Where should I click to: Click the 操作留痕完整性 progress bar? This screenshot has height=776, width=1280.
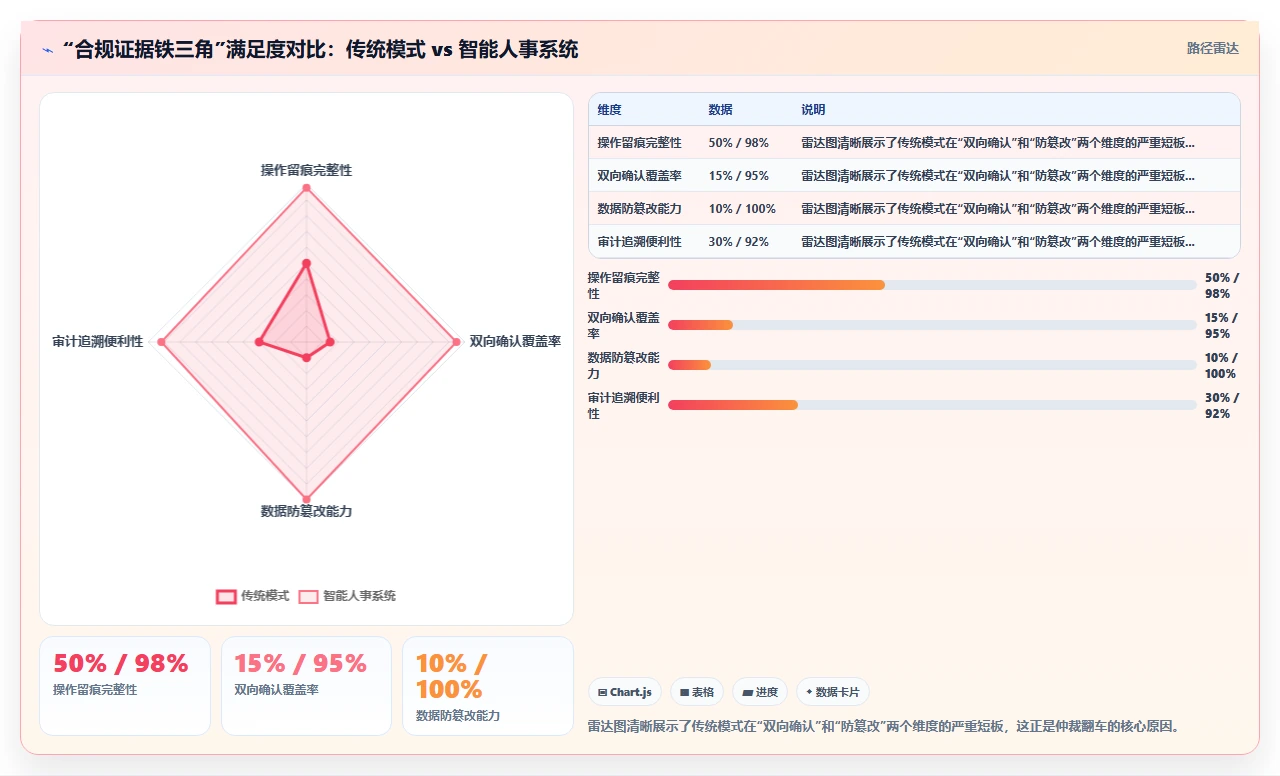932,285
